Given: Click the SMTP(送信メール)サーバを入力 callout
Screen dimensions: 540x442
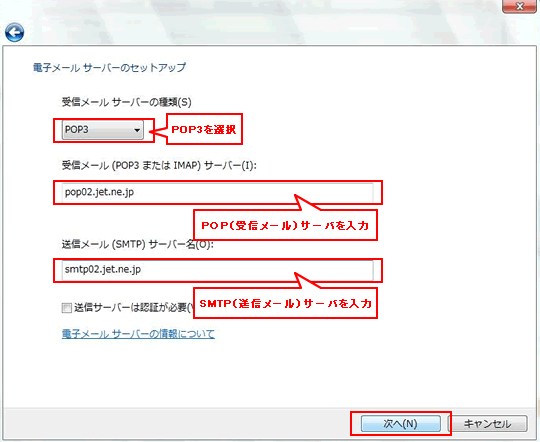Looking at the screenshot, I should tap(285, 303).
